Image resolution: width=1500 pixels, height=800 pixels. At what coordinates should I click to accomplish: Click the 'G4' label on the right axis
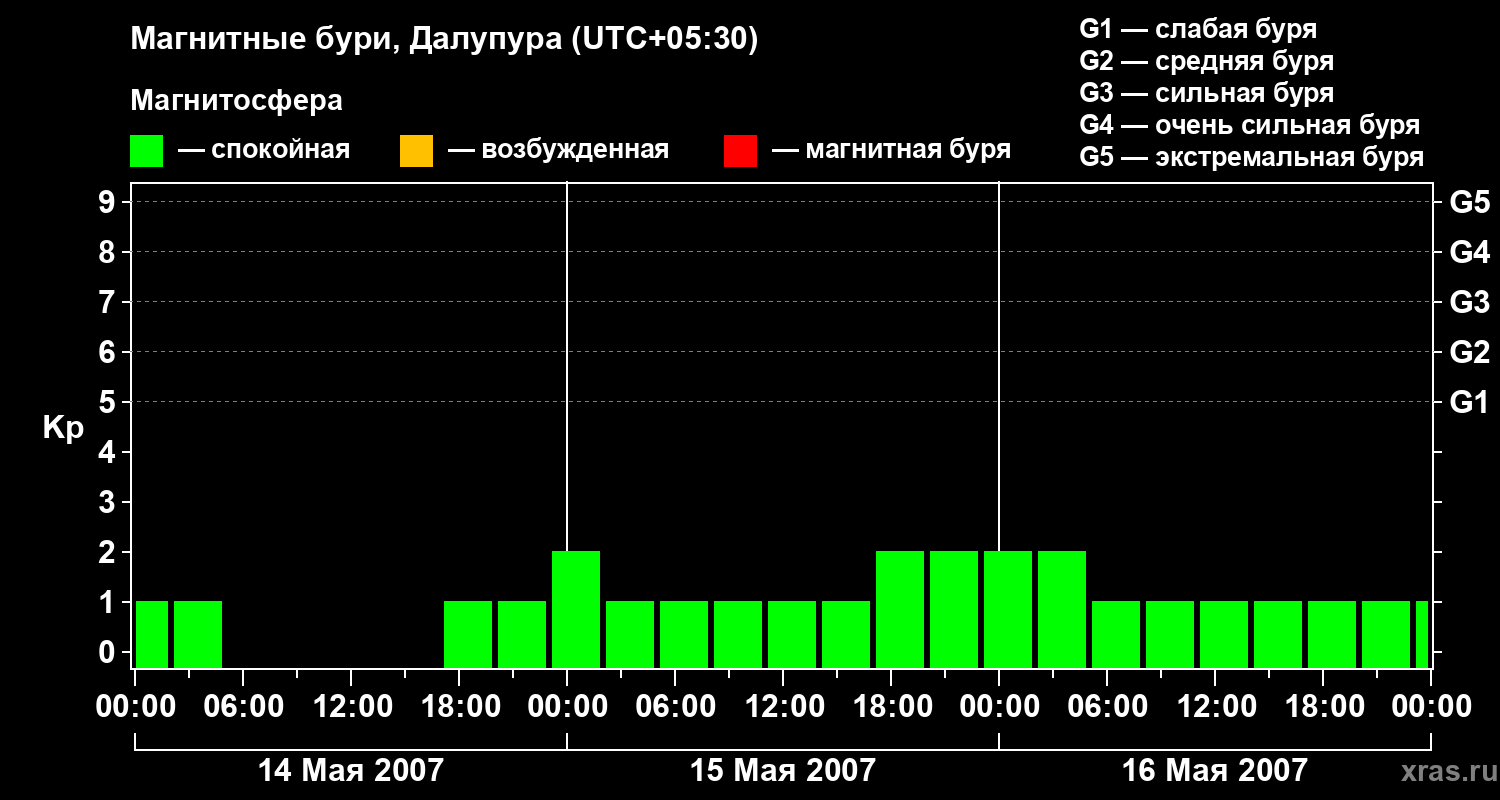(x=1470, y=252)
